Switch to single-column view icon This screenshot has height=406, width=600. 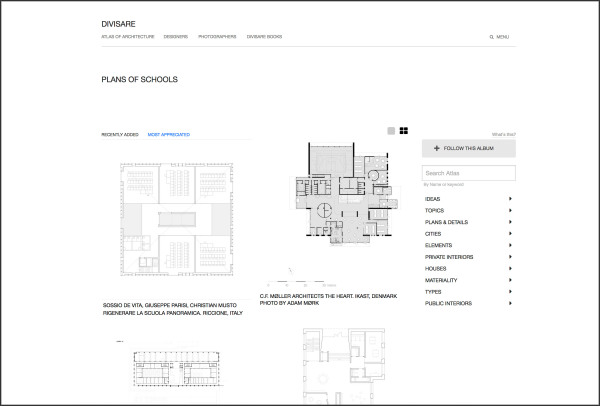(x=392, y=130)
